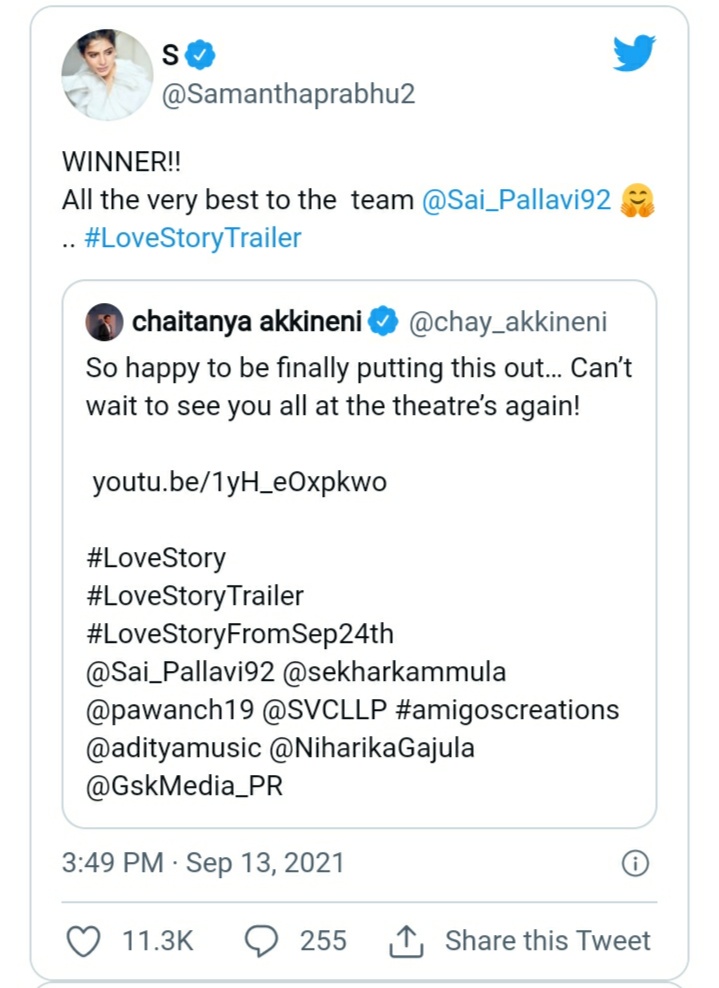The height and width of the screenshot is (988, 719).
Task: Open S's profile picture
Action: click(106, 72)
